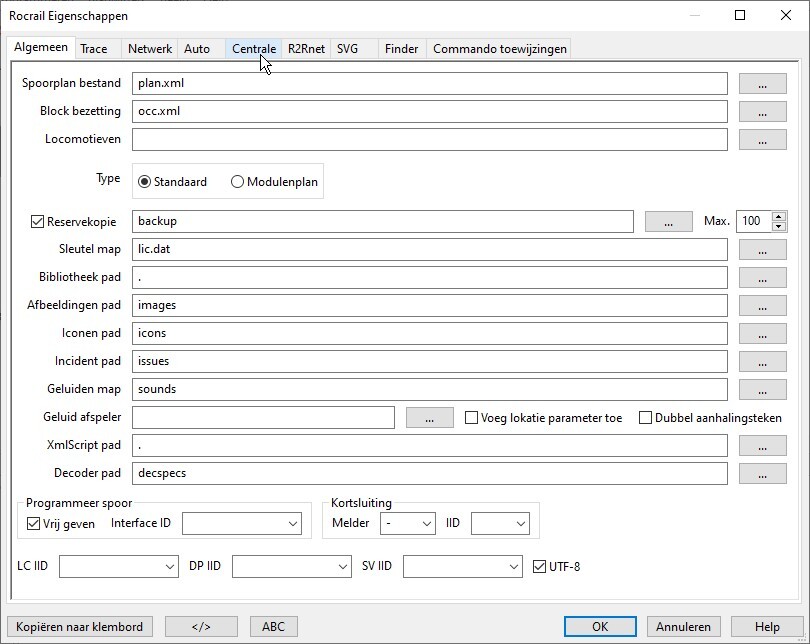810x644 pixels.
Task: Select the Auto tab
Action: point(201,49)
